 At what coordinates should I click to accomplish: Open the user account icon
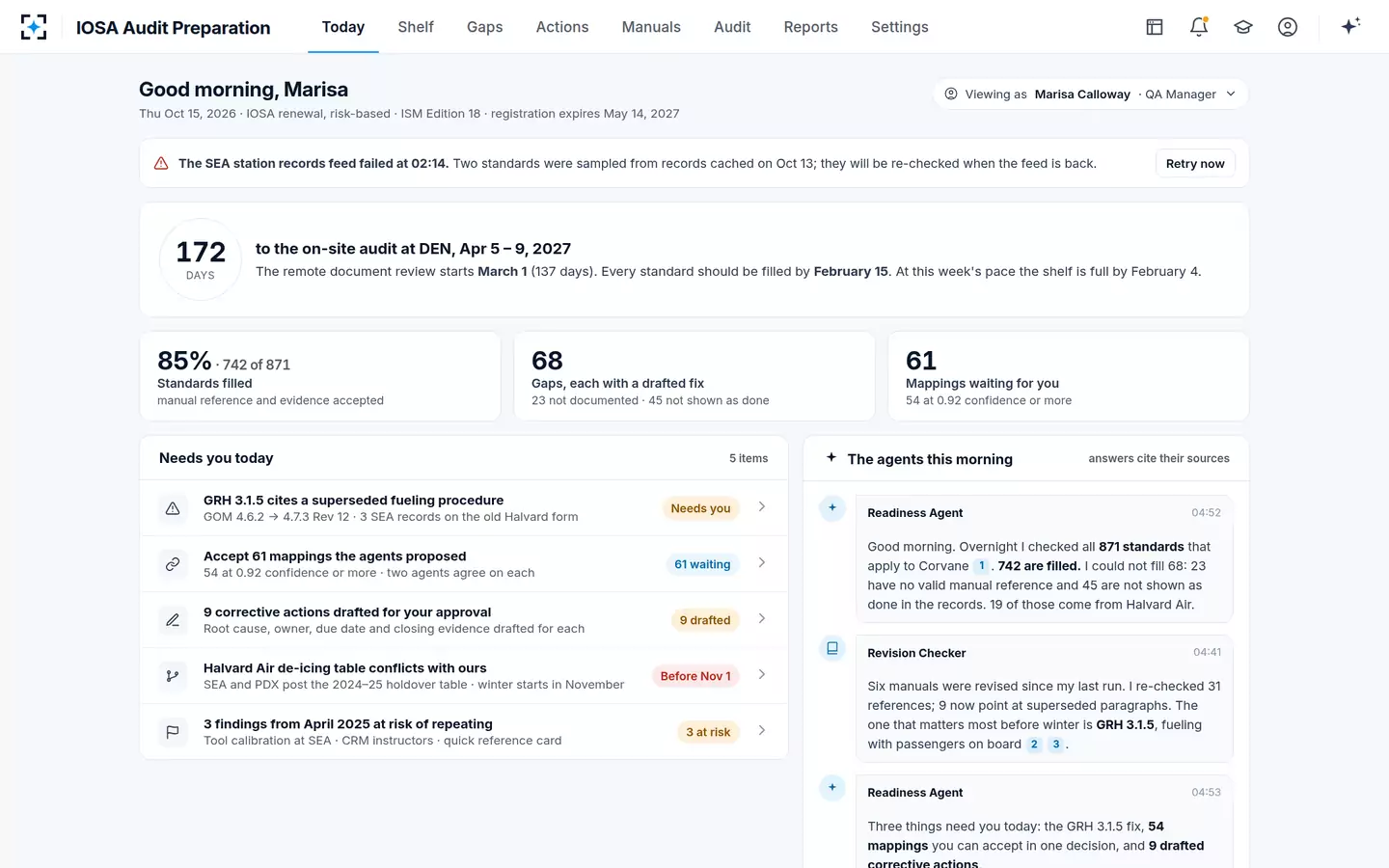click(1288, 27)
